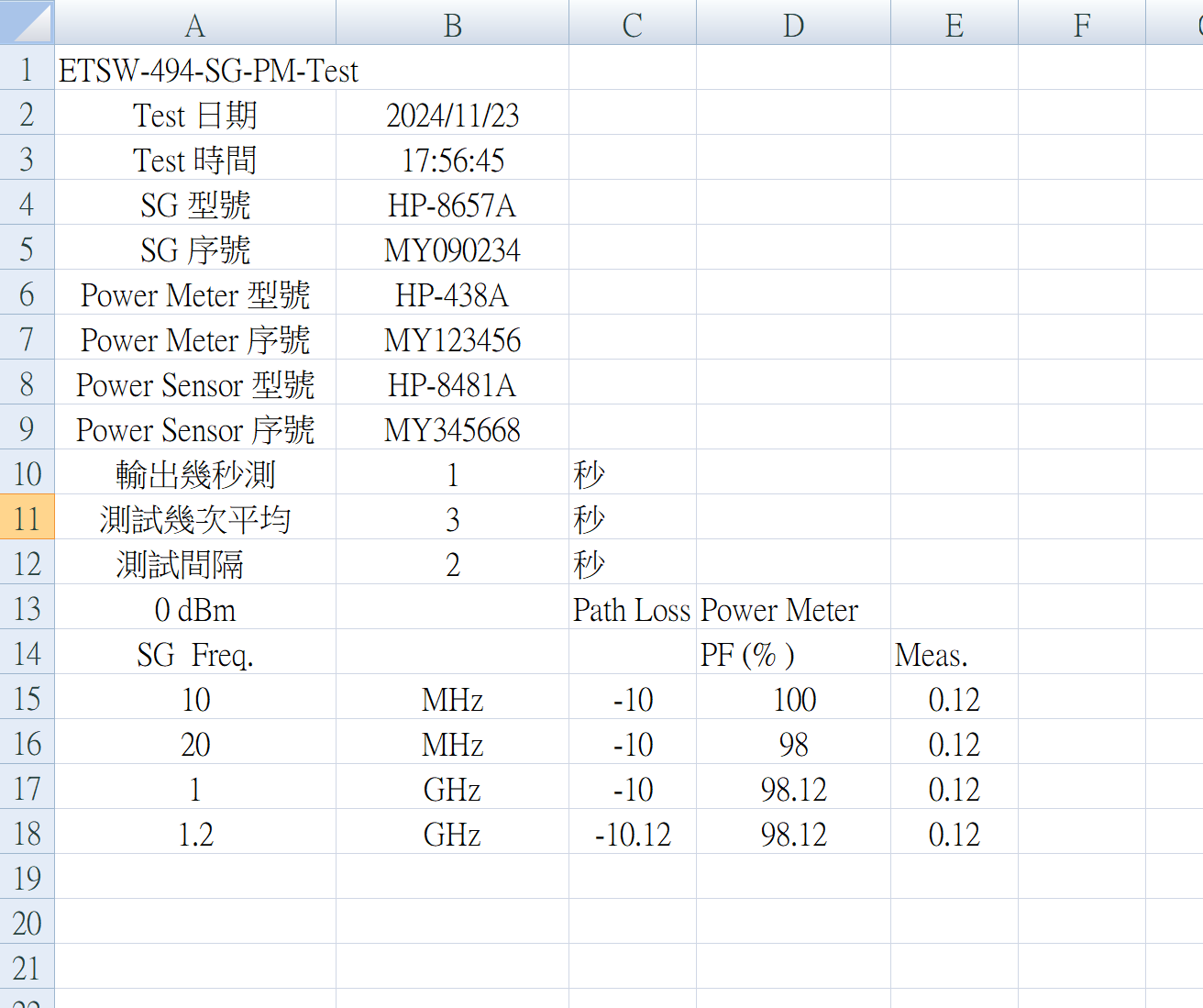
Task: Select column D header
Action: 793,25
